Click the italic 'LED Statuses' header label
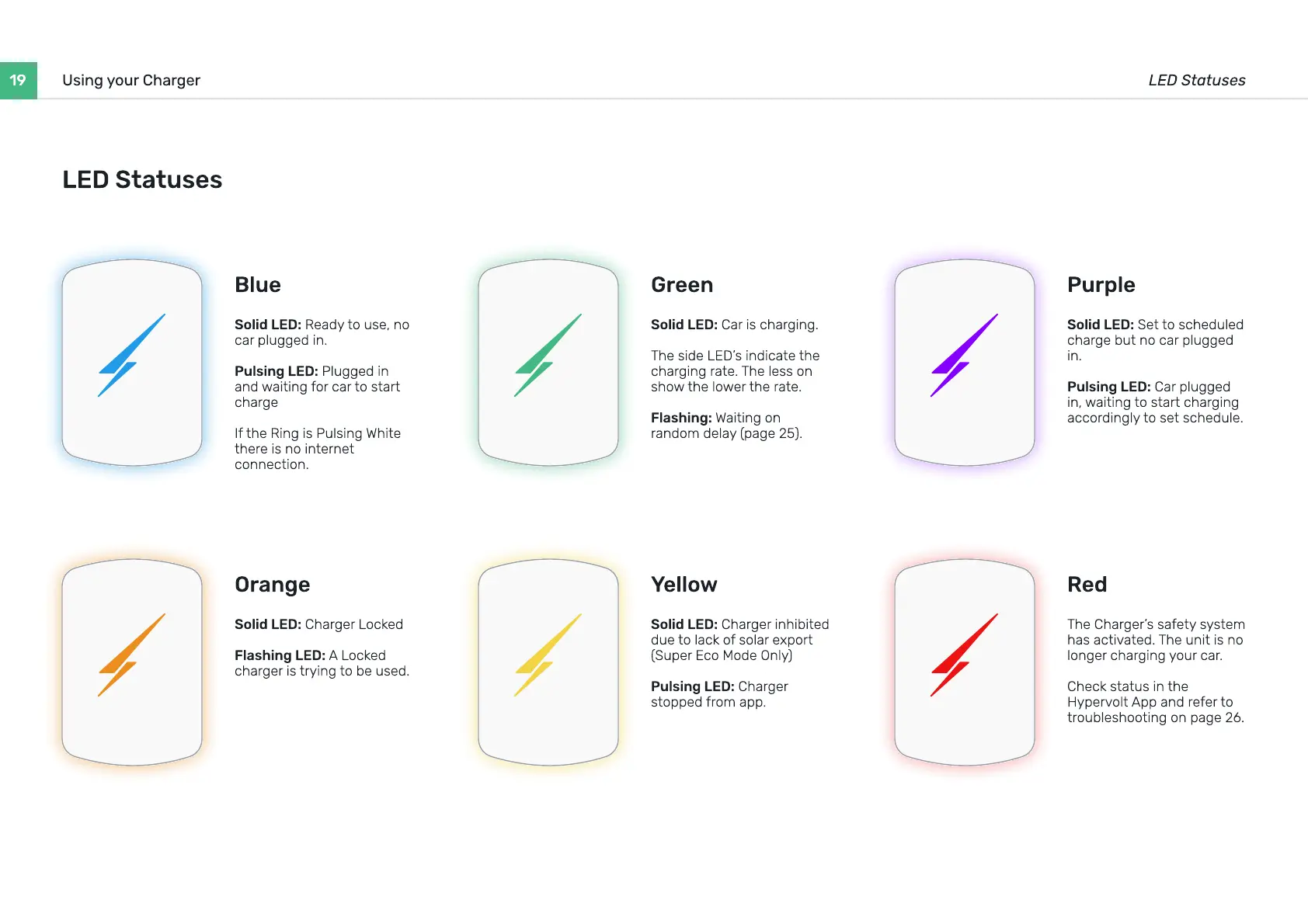Screen dimensions: 1308x924 [1196, 80]
